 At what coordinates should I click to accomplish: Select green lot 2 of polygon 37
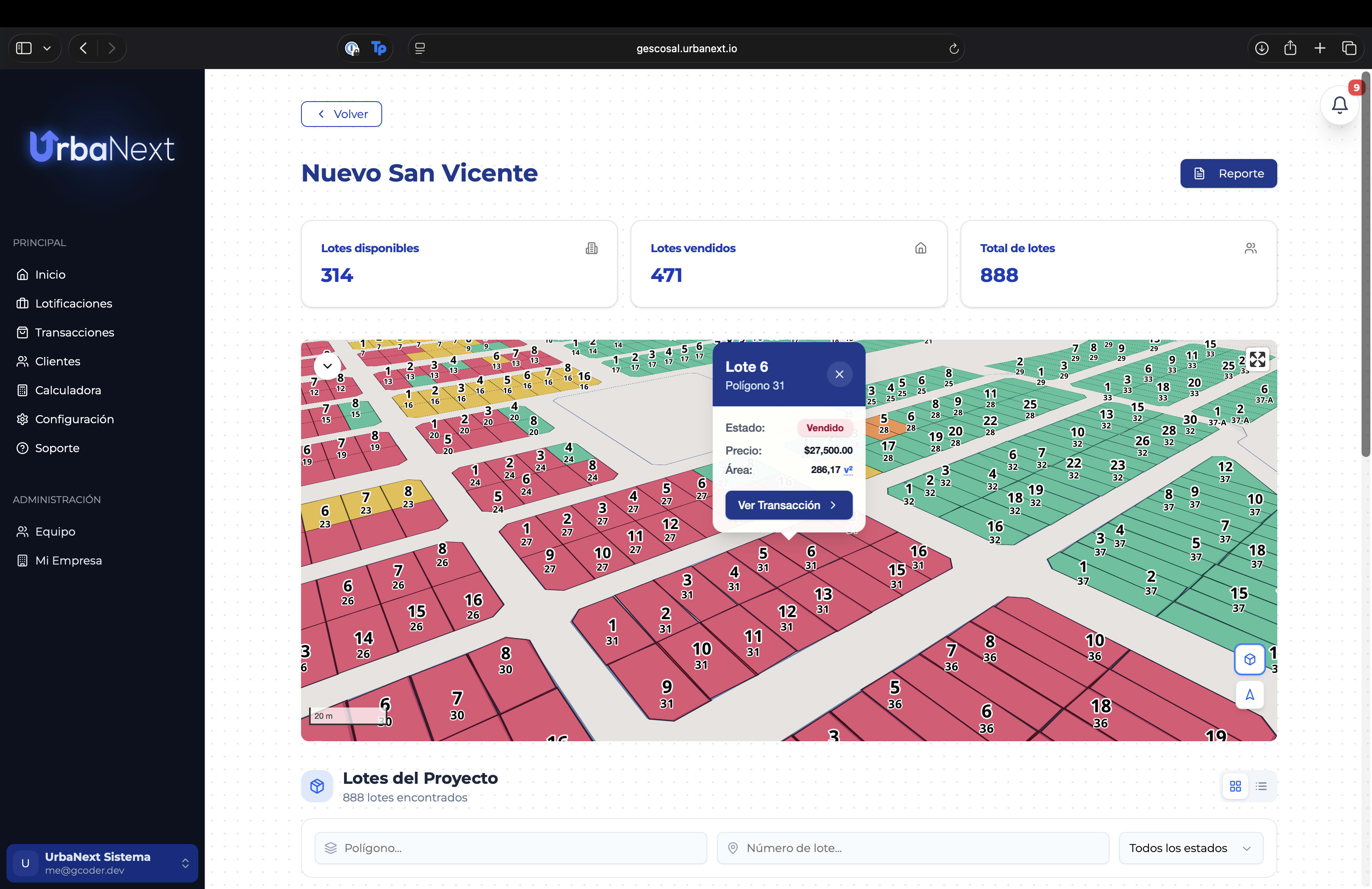[1151, 582]
